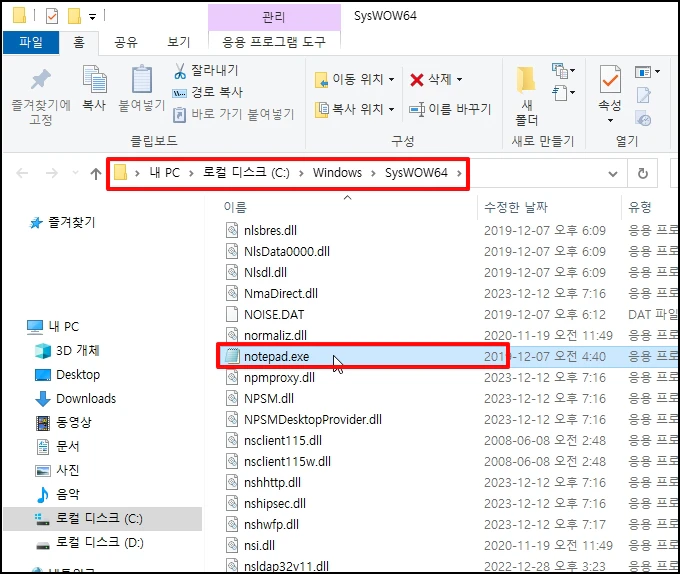The height and width of the screenshot is (574, 680).
Task: Click the quick access properties checkmark icon
Action: click(x=52, y=16)
